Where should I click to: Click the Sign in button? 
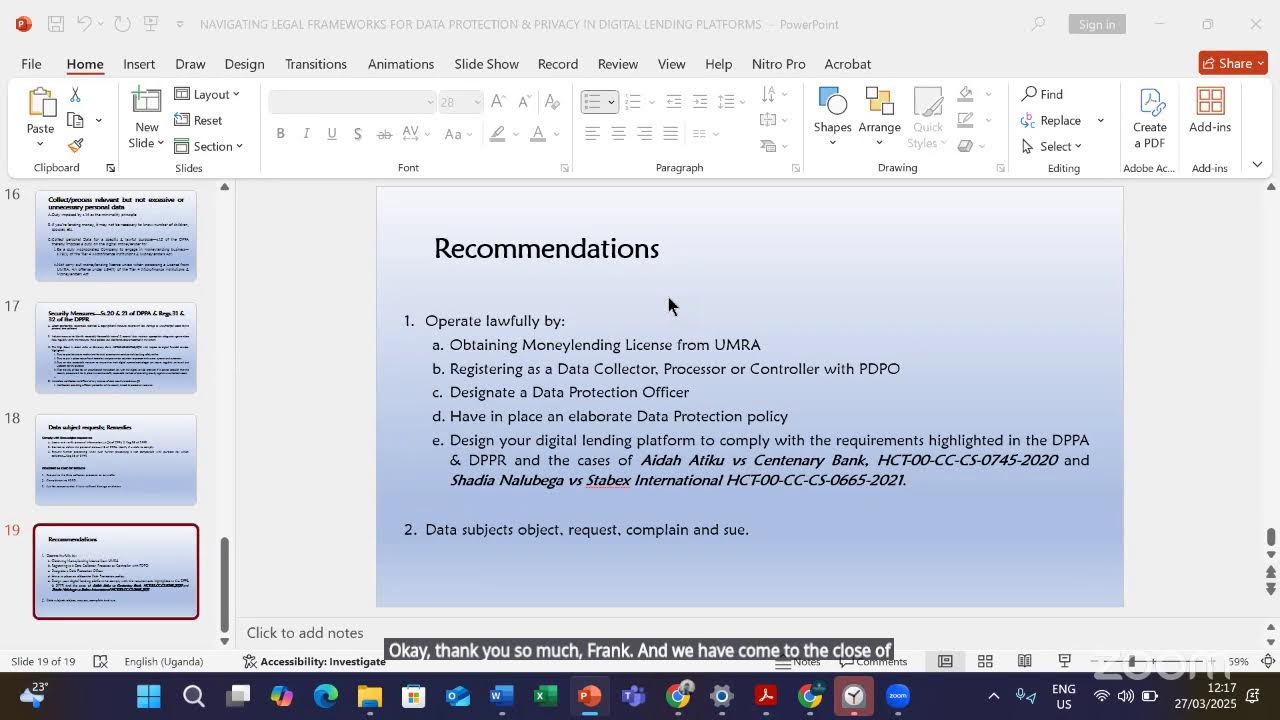[x=1097, y=24]
